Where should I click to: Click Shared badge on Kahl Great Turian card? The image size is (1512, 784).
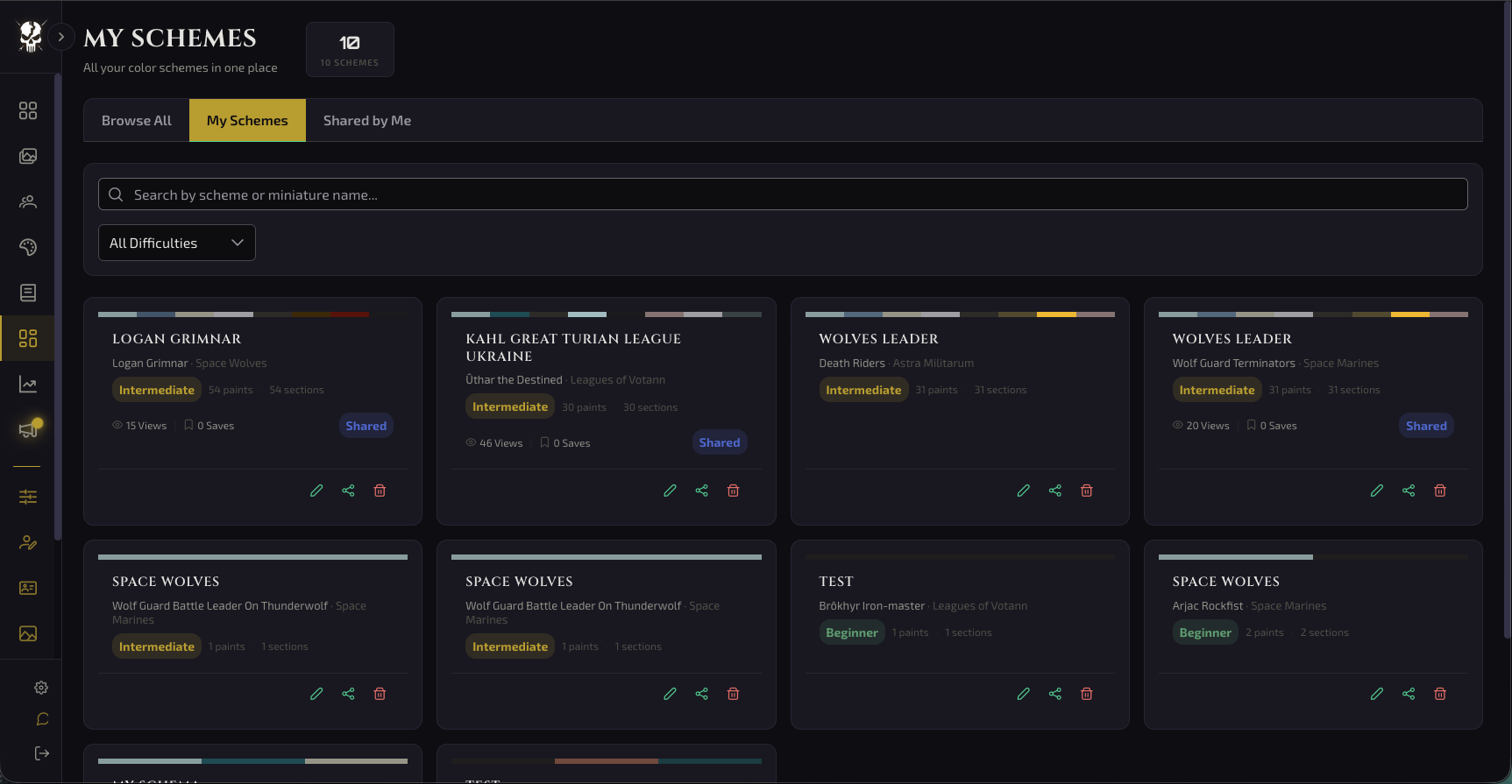[720, 442]
